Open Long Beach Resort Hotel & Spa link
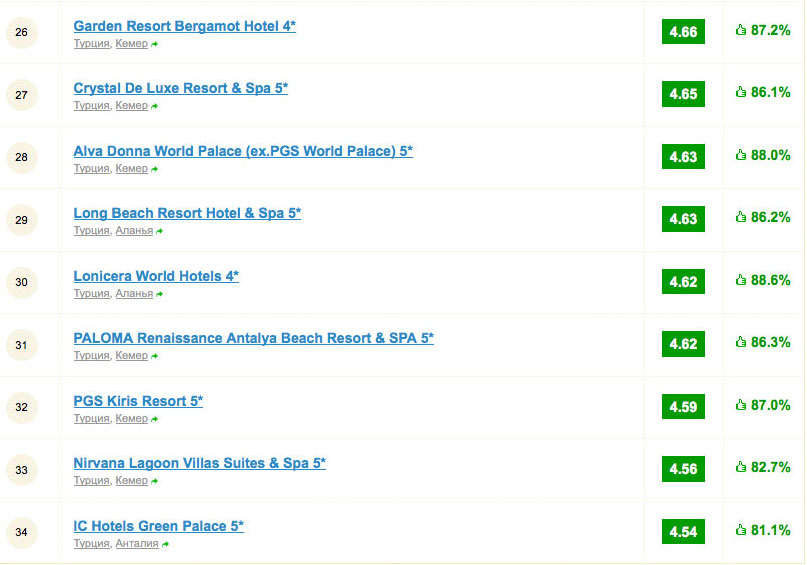Viewport: 807px width, 565px height. (x=187, y=214)
